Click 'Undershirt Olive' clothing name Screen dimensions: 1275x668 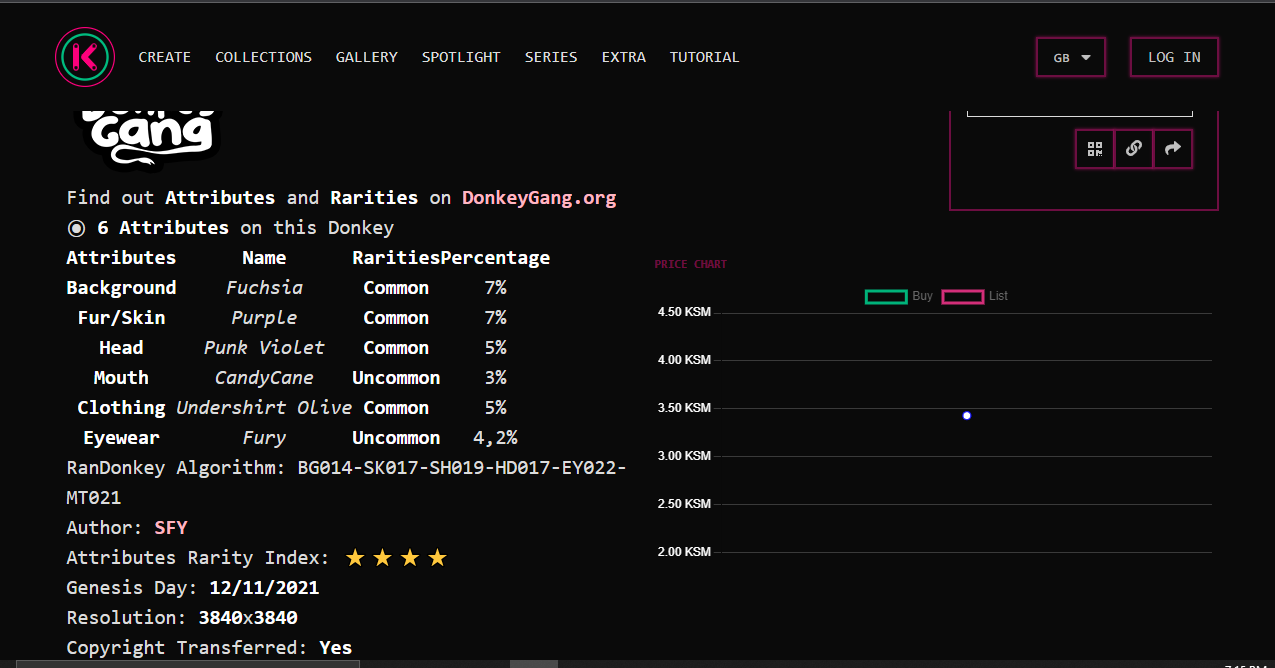tap(264, 408)
